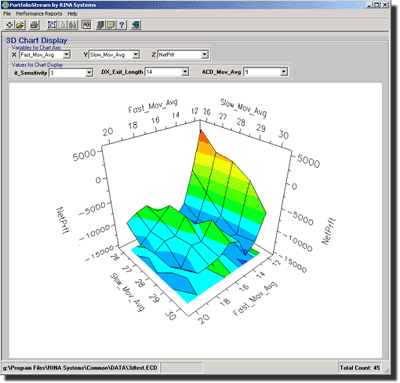Open the DX_Exit_Length value dropdown

pyautogui.click(x=185, y=72)
